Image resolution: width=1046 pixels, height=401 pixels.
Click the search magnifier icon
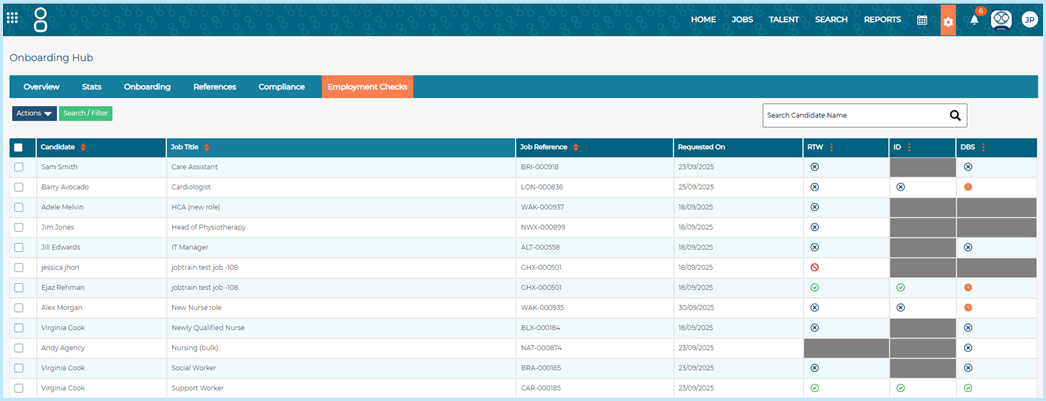[x=955, y=115]
